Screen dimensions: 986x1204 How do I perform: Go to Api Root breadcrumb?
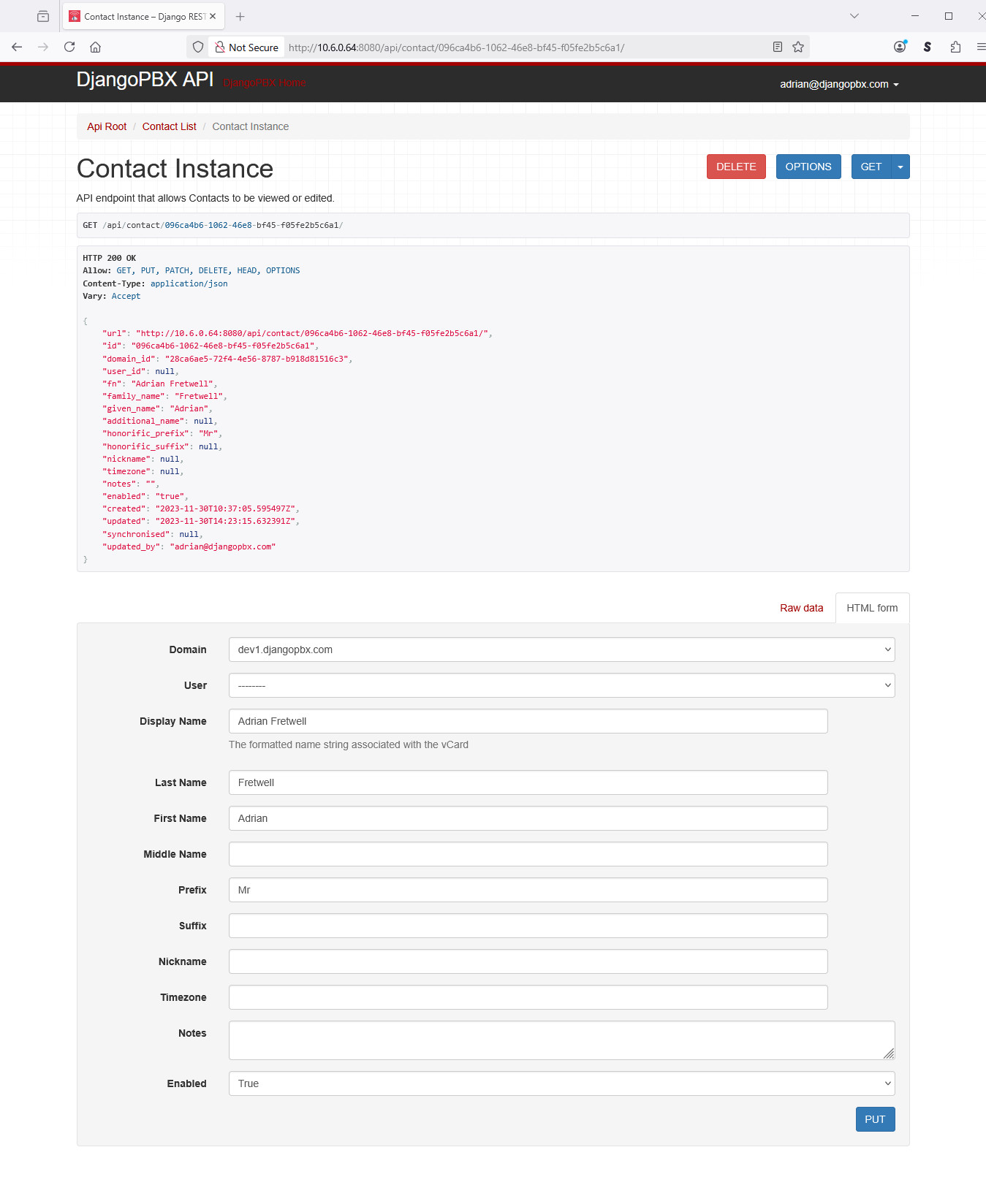pyautogui.click(x=107, y=126)
